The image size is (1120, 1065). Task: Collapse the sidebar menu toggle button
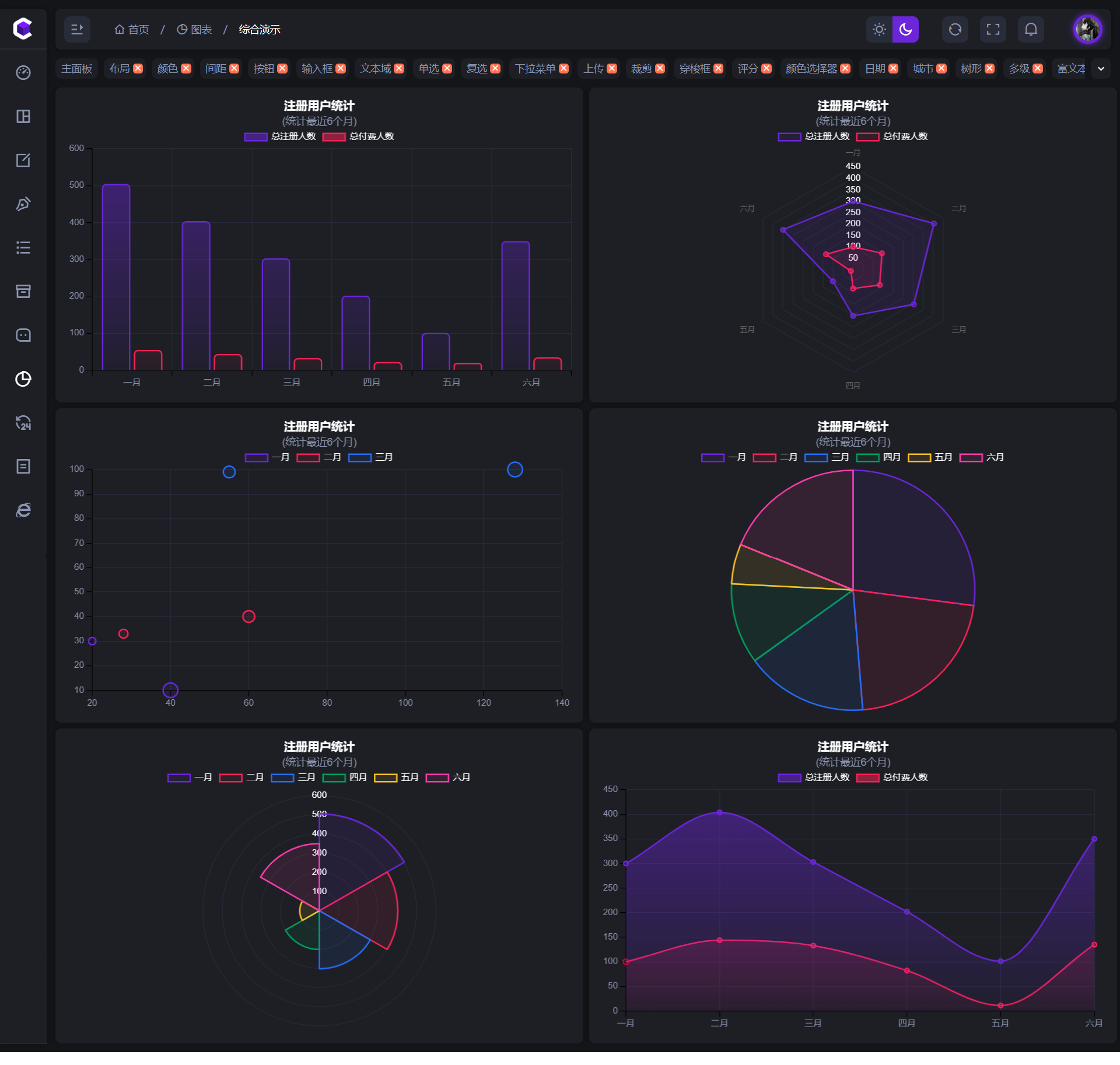point(77,29)
